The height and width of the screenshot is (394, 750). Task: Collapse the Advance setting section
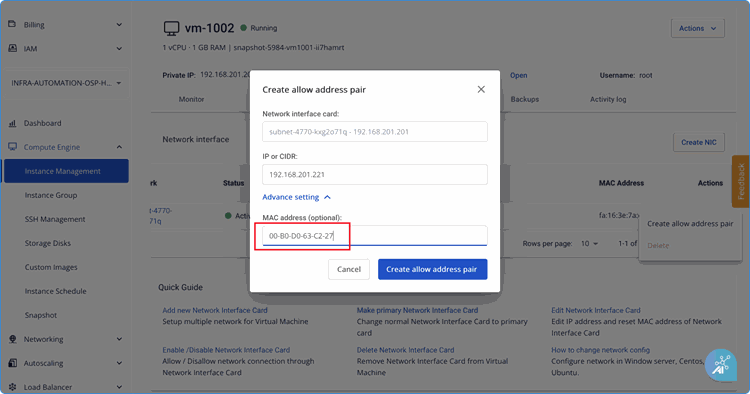297,197
